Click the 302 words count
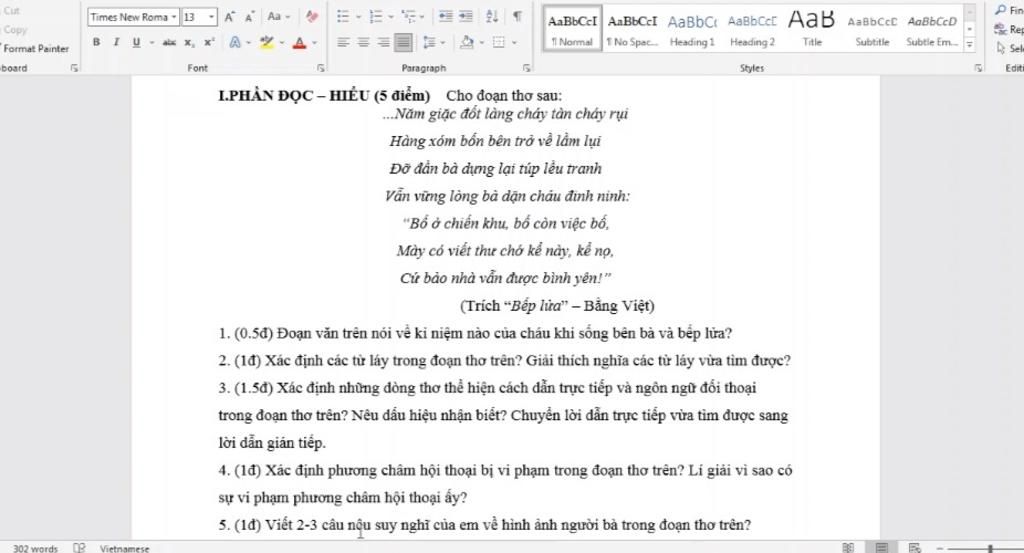This screenshot has height=553, width=1024. [x=35, y=548]
